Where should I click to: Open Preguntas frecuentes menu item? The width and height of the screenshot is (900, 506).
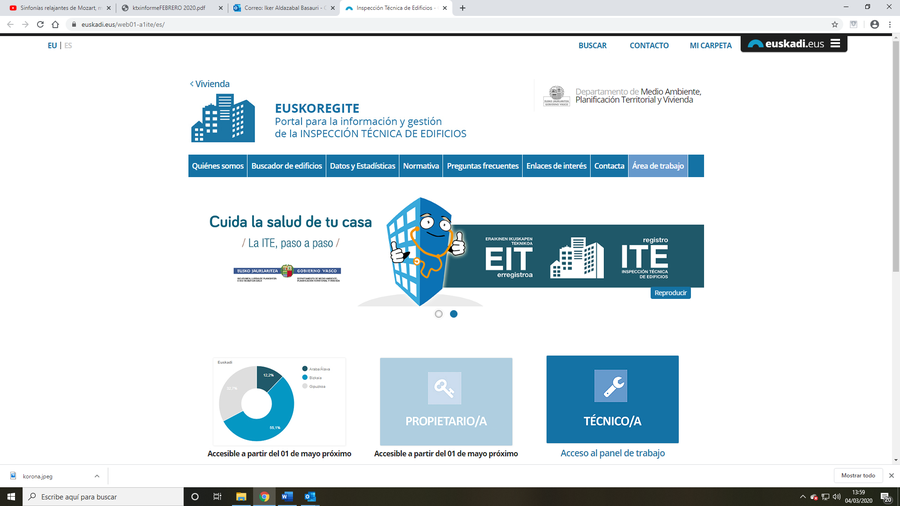click(482, 166)
